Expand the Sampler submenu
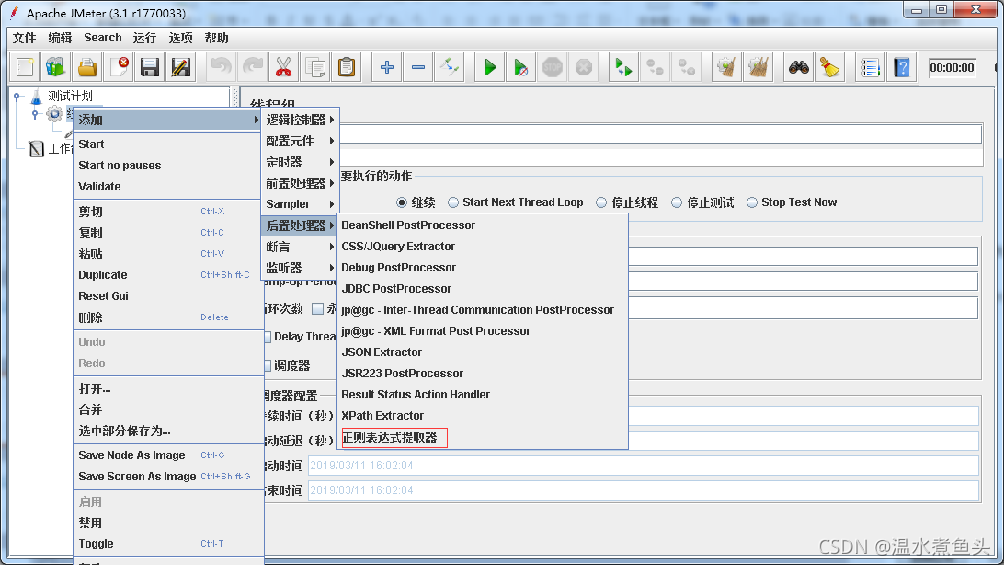 [x=299, y=204]
